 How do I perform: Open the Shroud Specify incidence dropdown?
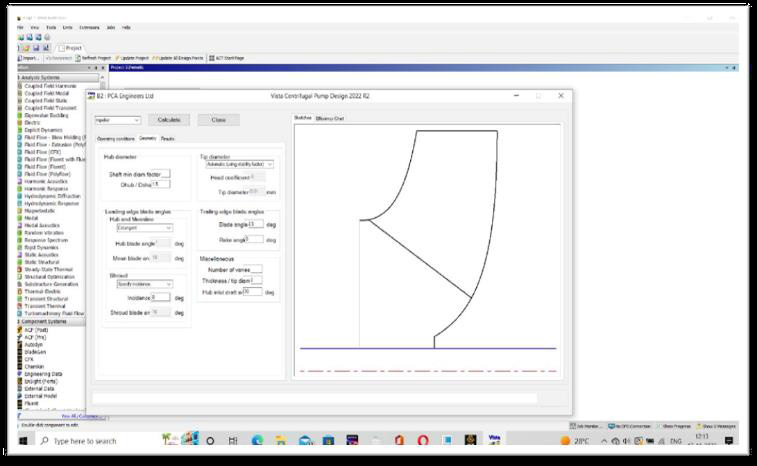coord(144,284)
